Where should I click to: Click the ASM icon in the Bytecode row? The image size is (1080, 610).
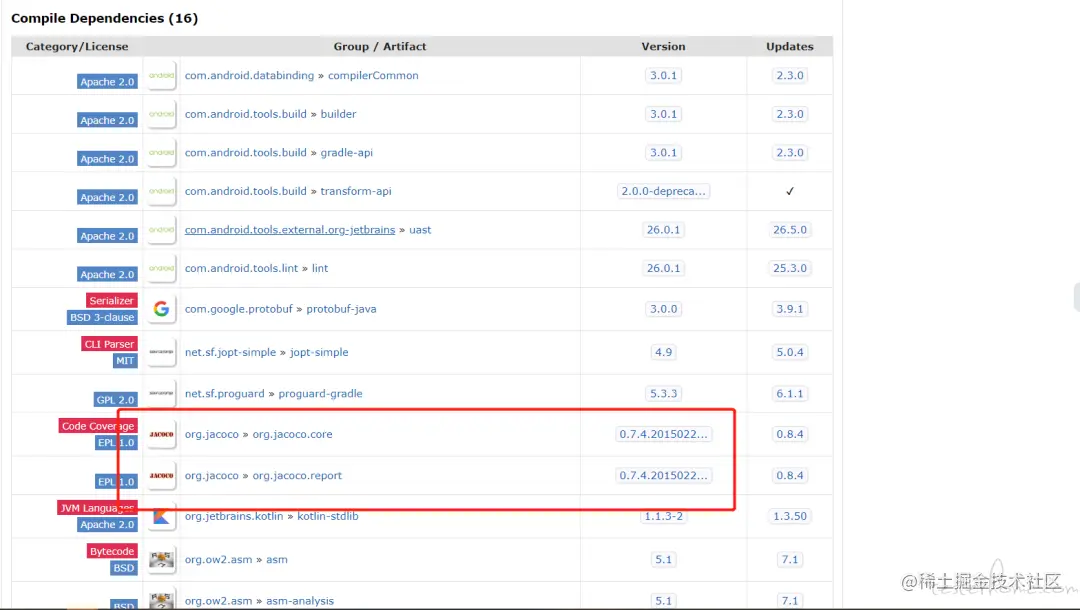[x=161, y=559]
